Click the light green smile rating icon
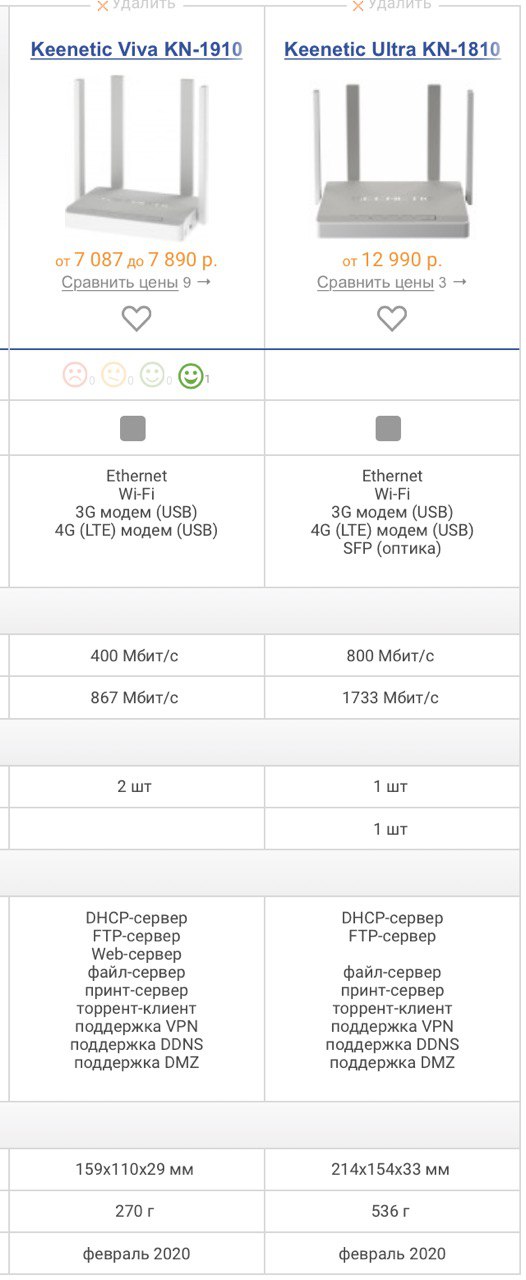The width and height of the screenshot is (526, 1280). pos(152,375)
